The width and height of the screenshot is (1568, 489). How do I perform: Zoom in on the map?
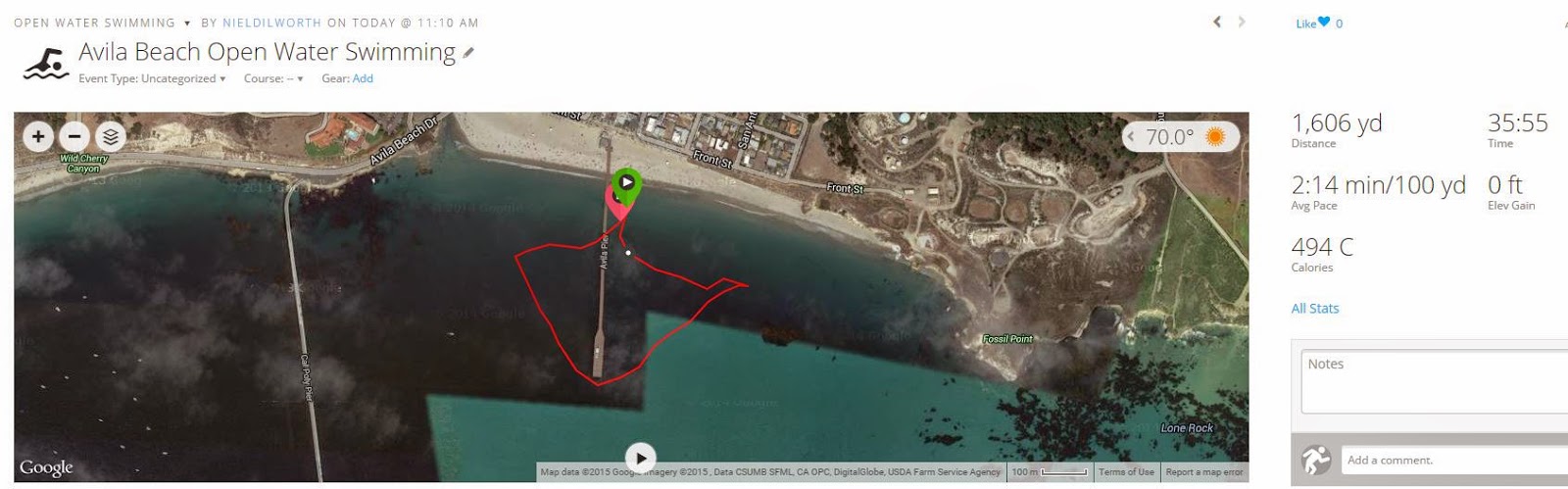pyautogui.click(x=38, y=136)
